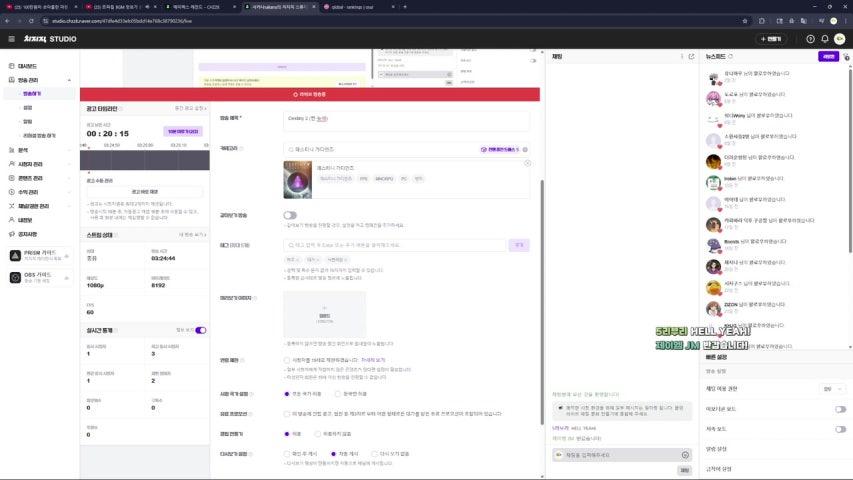The image size is (853, 480).
Task: Select the second radio option for viewing country setting
Action: (338, 394)
